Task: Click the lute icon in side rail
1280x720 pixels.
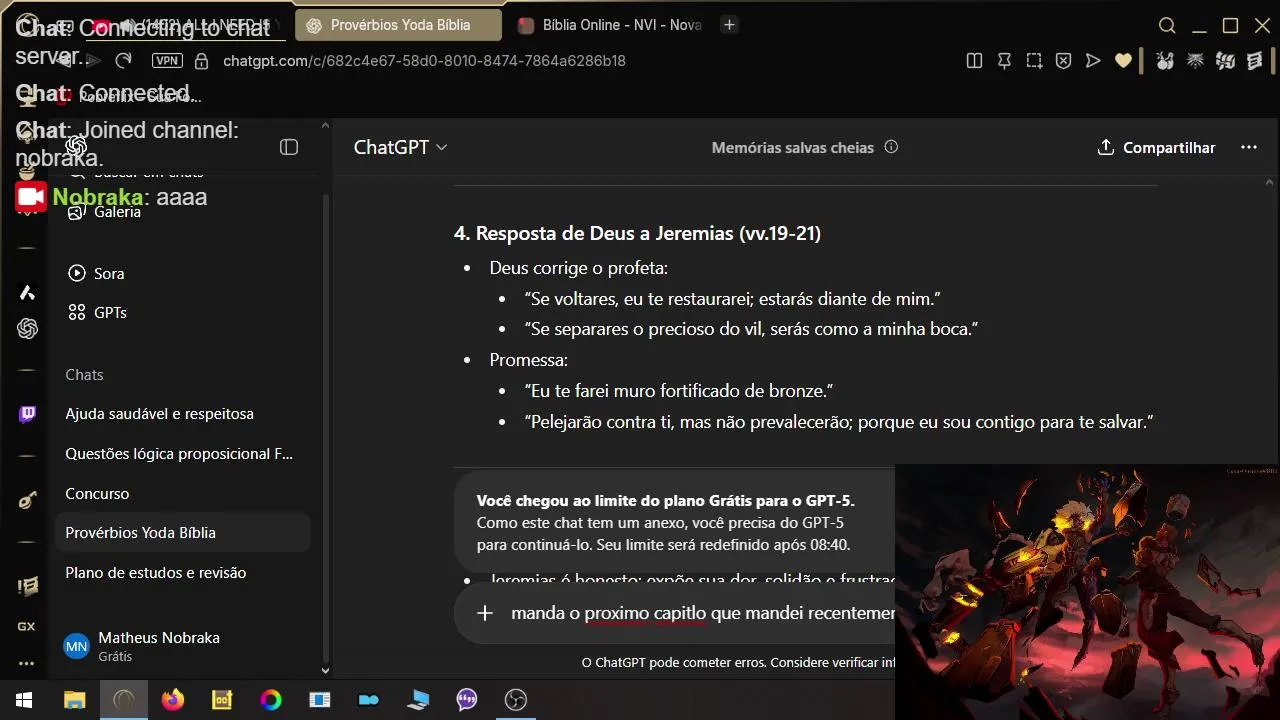Action: pyautogui.click(x=27, y=500)
